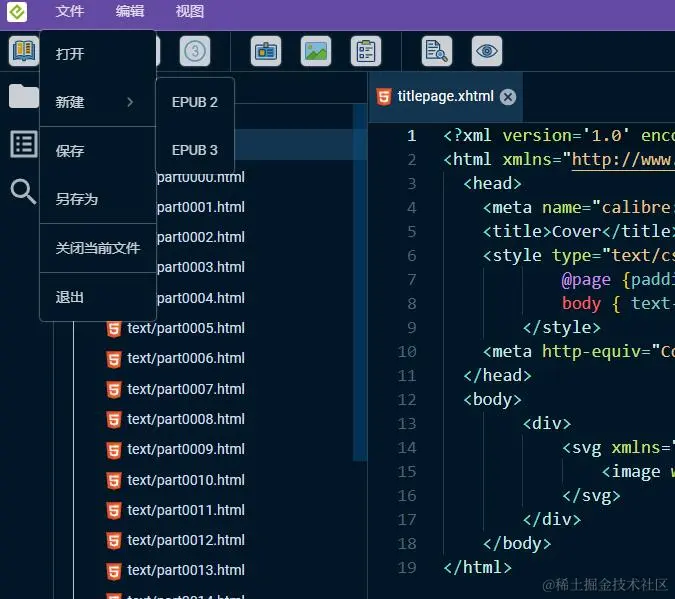
Task: Click the insert image toolbar icon
Action: [x=316, y=51]
